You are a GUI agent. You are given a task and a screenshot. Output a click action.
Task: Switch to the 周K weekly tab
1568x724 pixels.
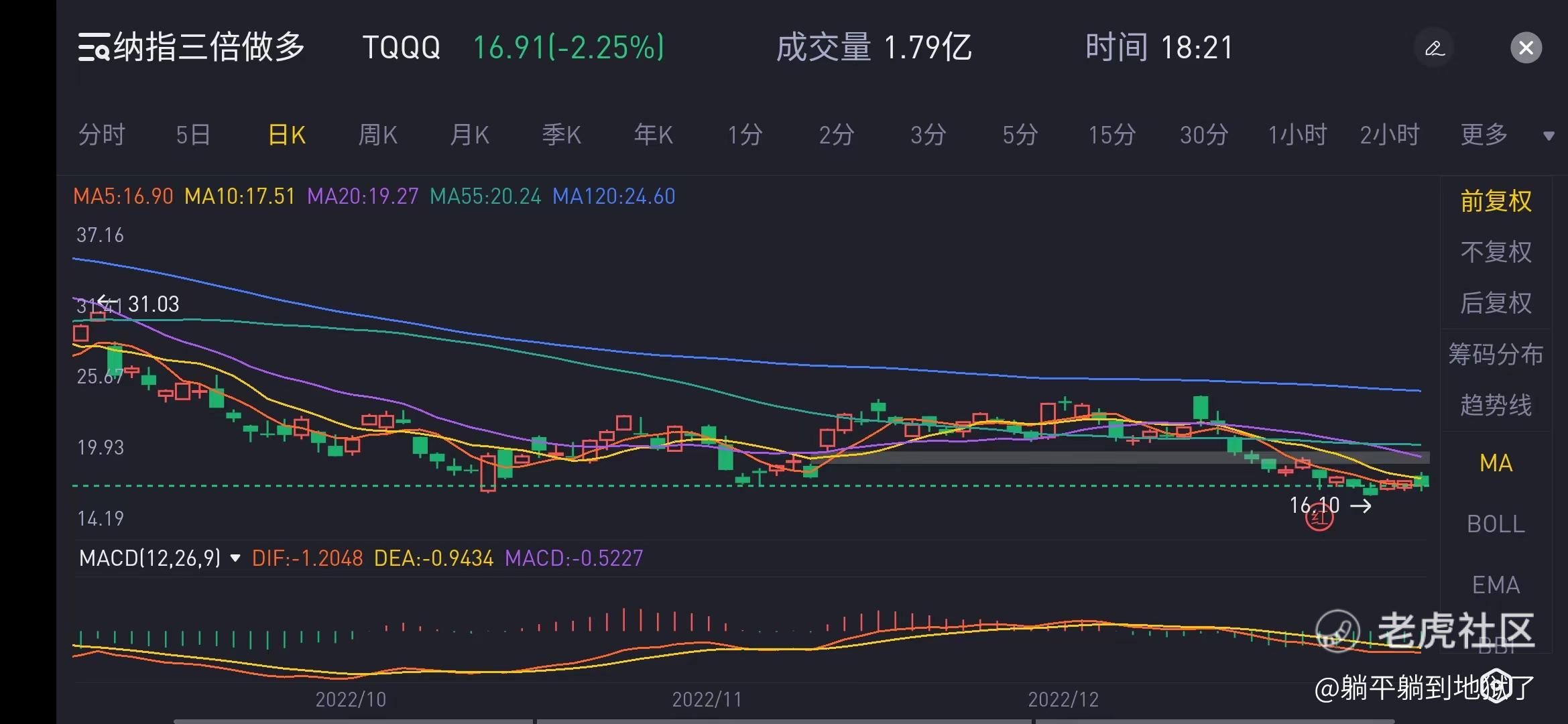(377, 135)
